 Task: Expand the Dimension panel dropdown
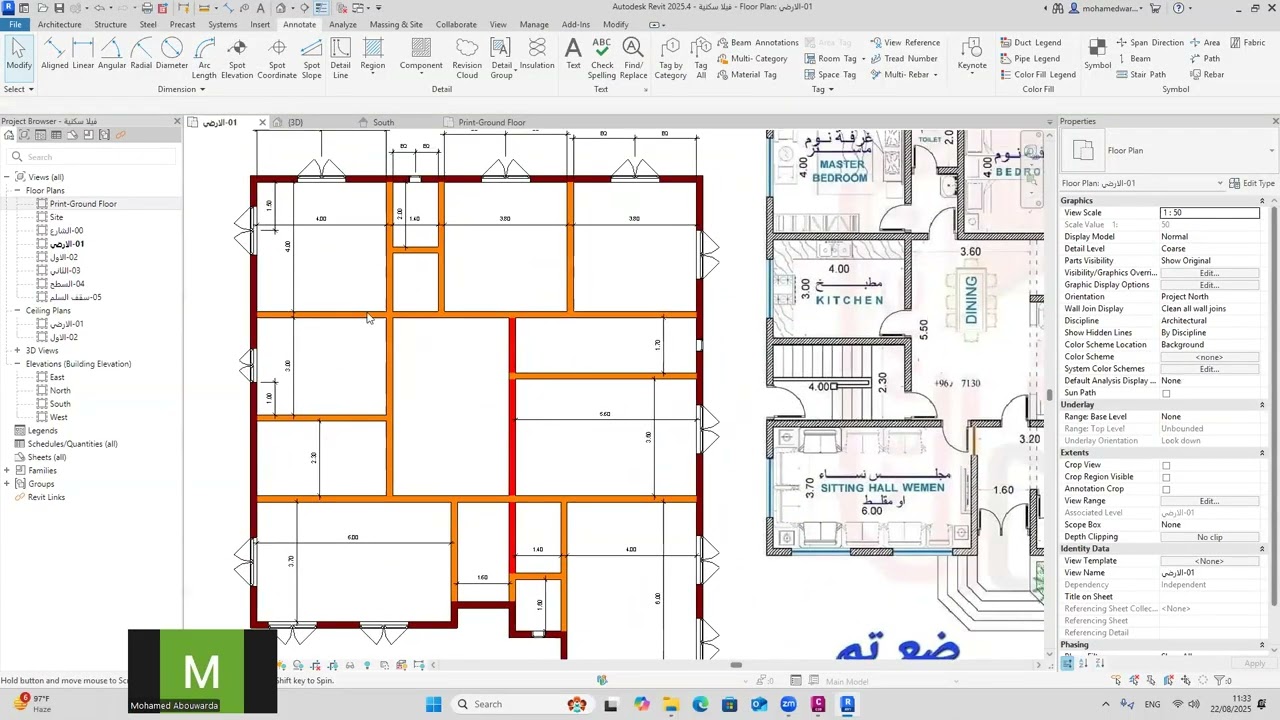[x=181, y=90]
